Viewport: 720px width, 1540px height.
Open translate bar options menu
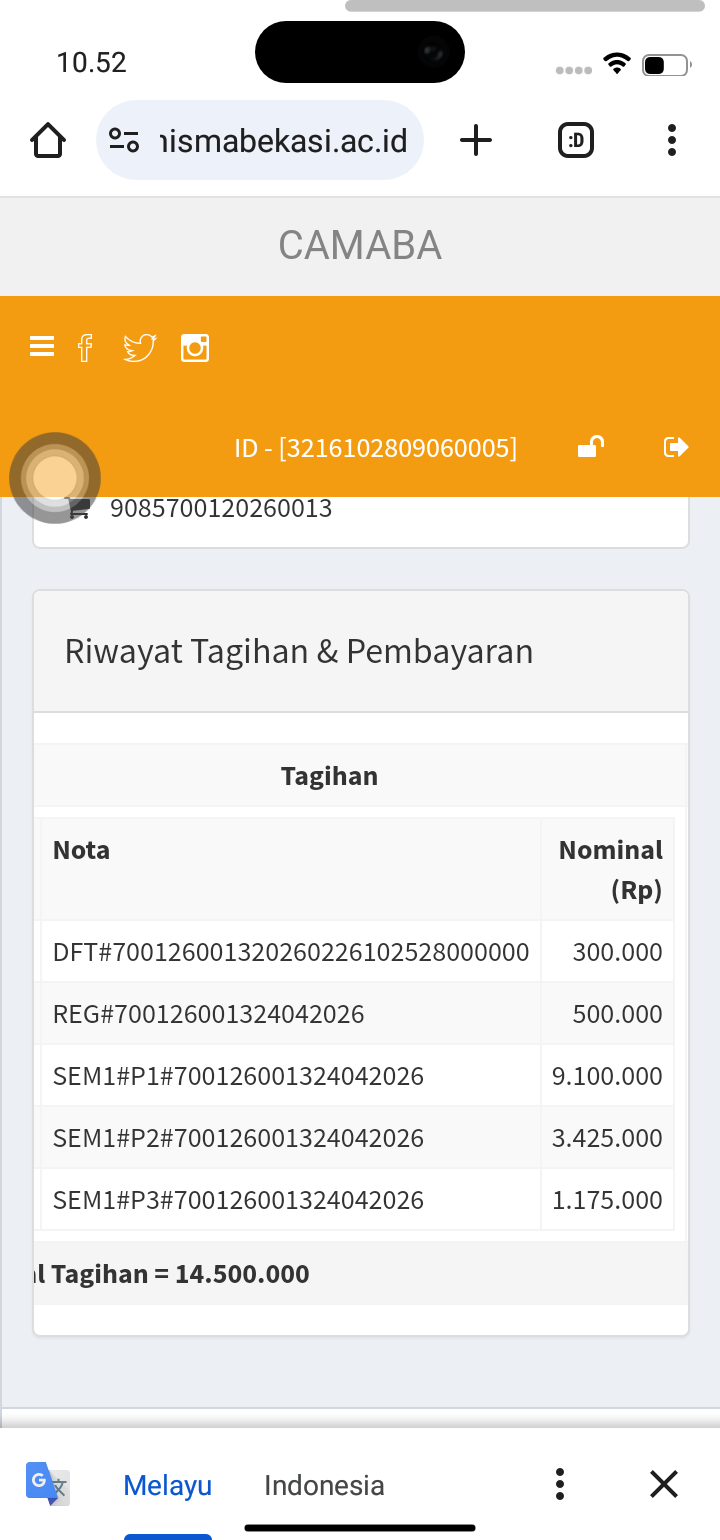pos(560,1484)
